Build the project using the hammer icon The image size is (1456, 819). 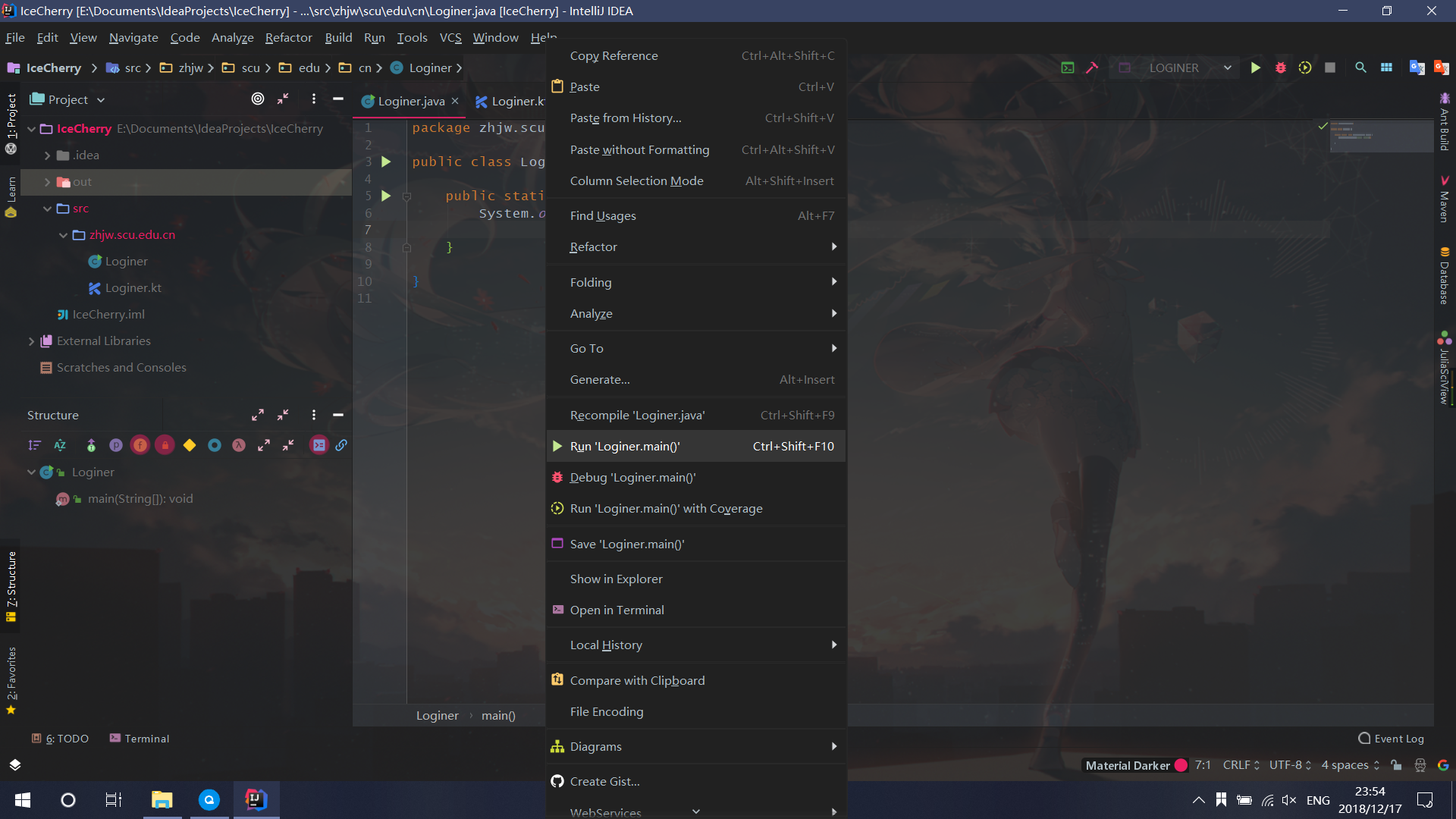pos(1093,67)
